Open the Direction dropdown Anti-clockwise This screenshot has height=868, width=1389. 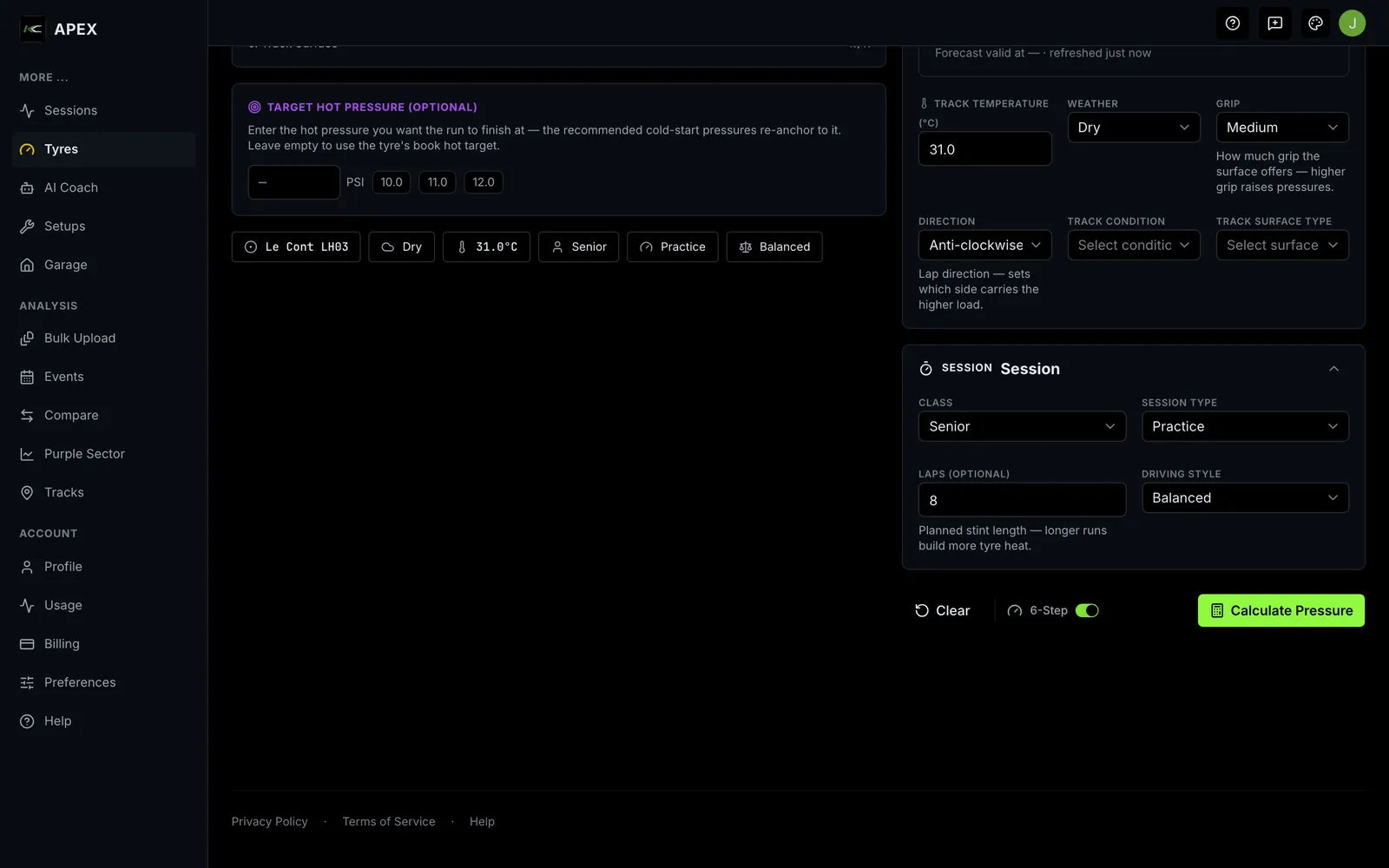[984, 245]
